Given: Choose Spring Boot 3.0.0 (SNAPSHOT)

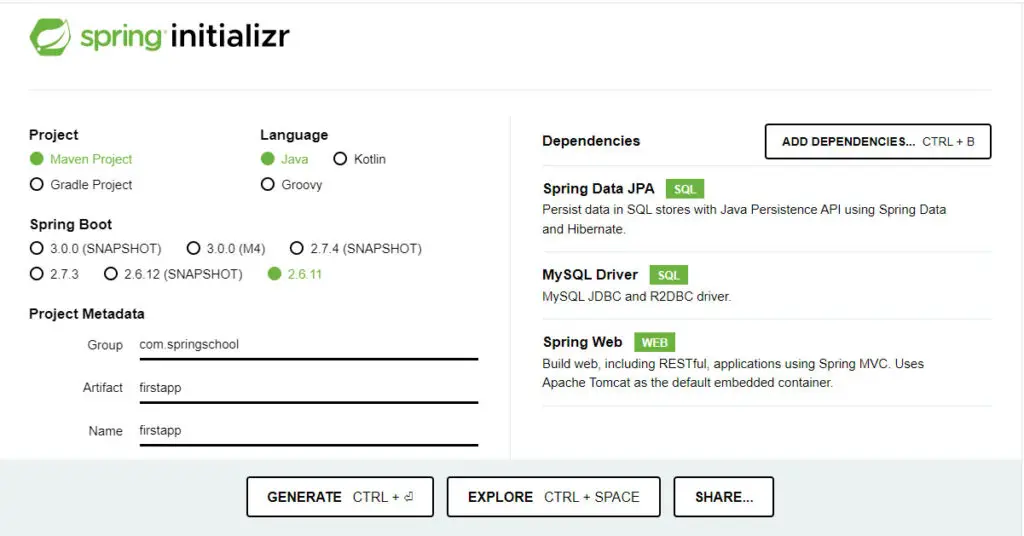Looking at the screenshot, I should (37, 248).
